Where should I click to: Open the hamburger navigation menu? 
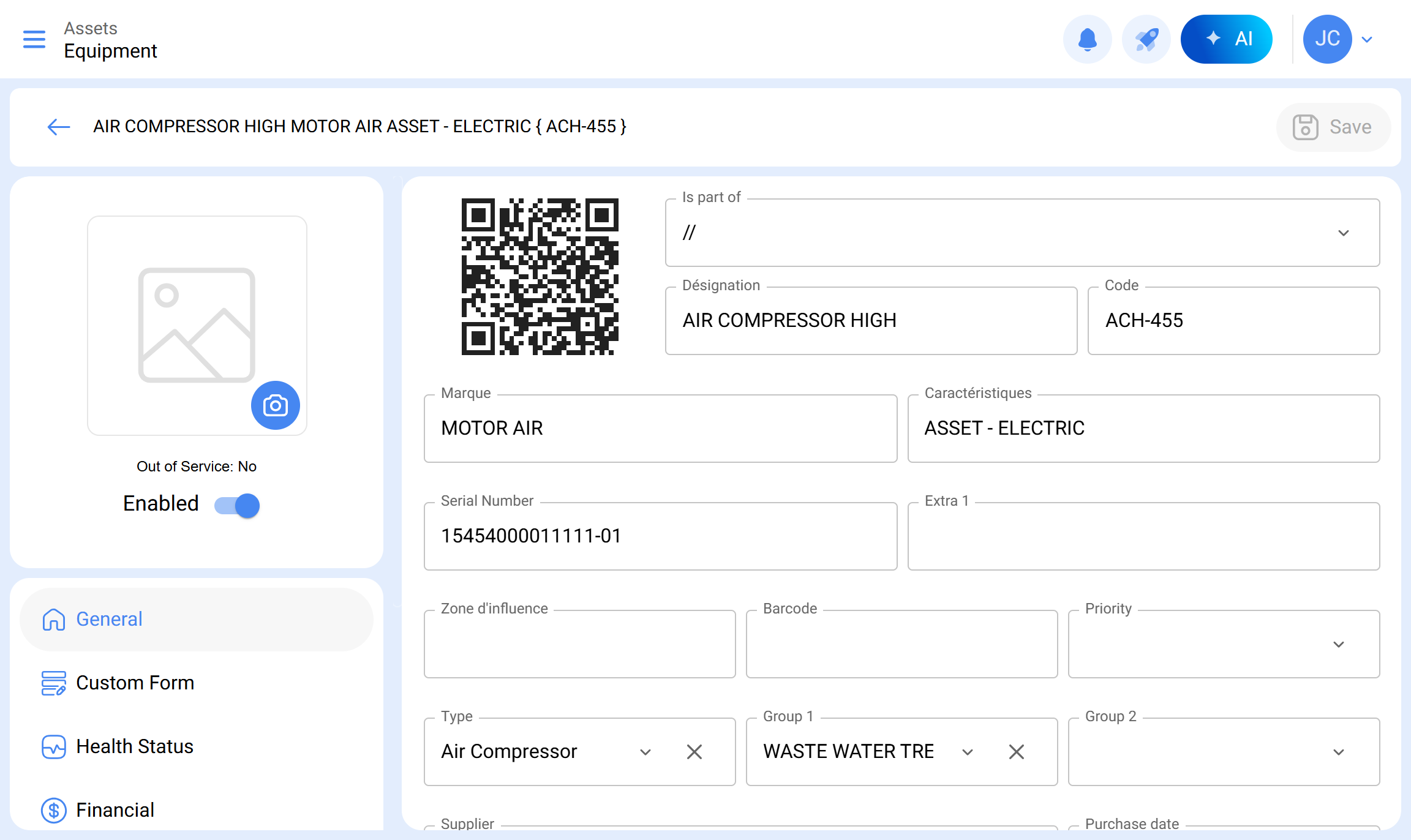[34, 39]
